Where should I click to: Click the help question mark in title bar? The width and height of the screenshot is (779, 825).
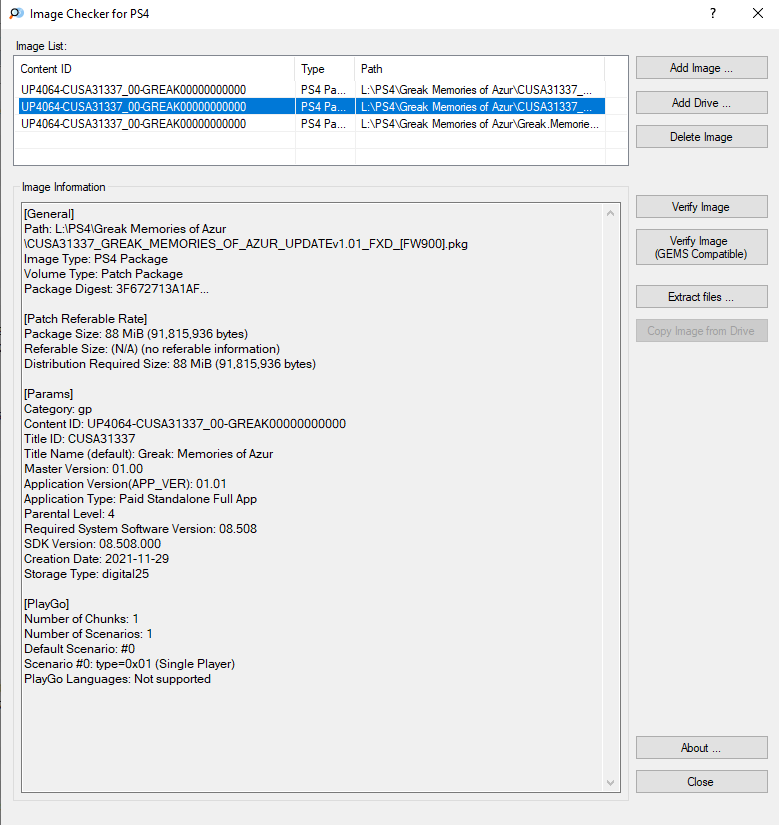click(713, 13)
